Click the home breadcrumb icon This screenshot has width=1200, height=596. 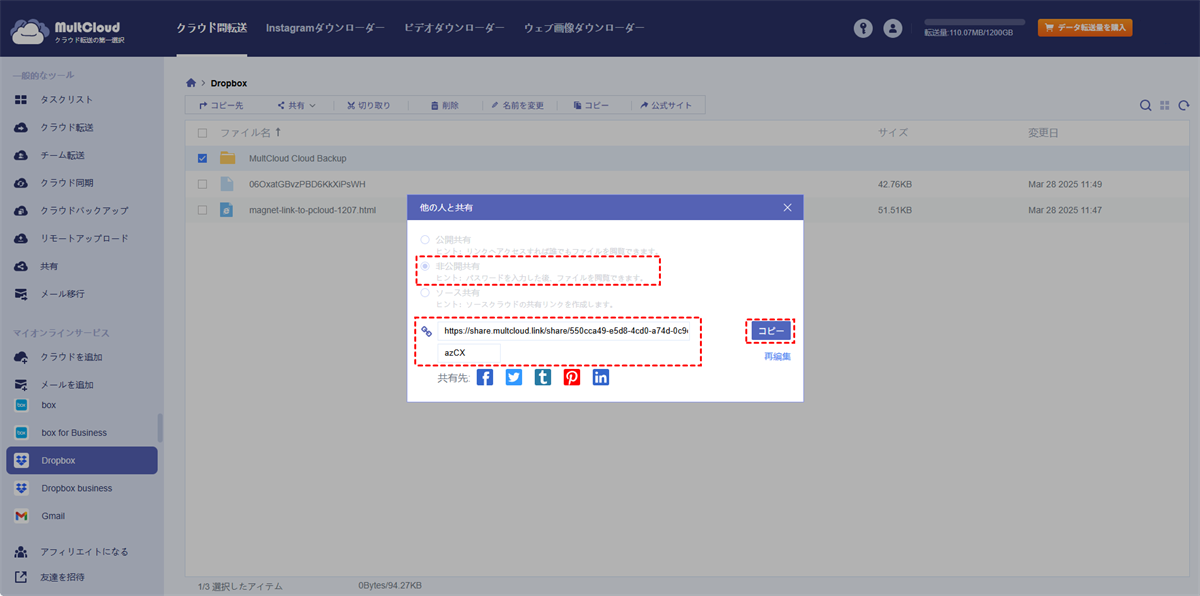[x=192, y=82]
